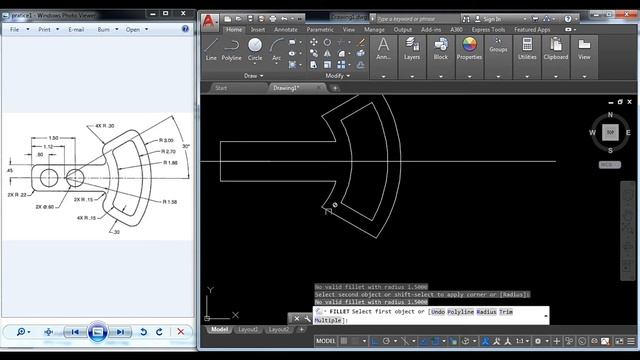This screenshot has height=360, width=640.
Task: Toggle polar tracking in status bar
Action: pos(386,341)
